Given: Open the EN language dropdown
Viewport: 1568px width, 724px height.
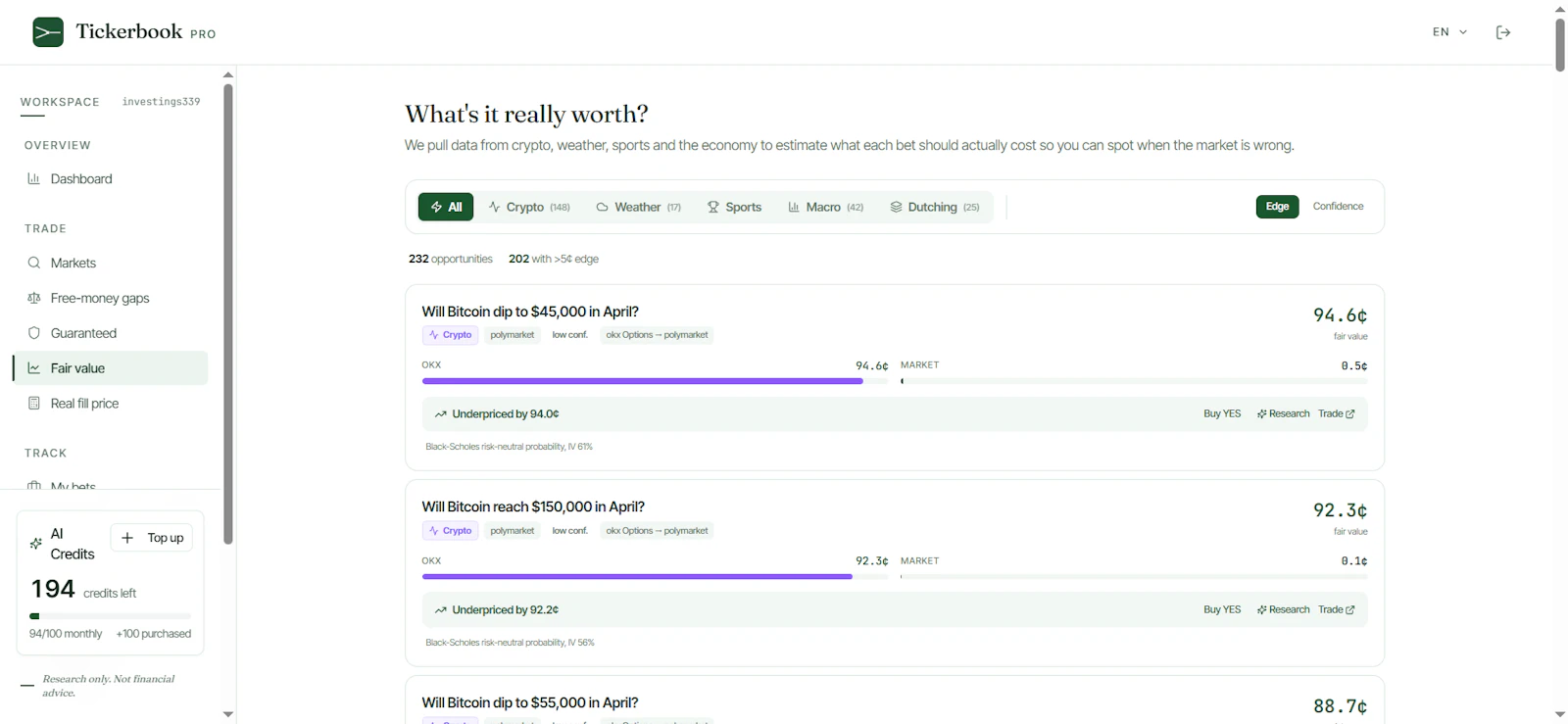Looking at the screenshot, I should tap(1449, 32).
